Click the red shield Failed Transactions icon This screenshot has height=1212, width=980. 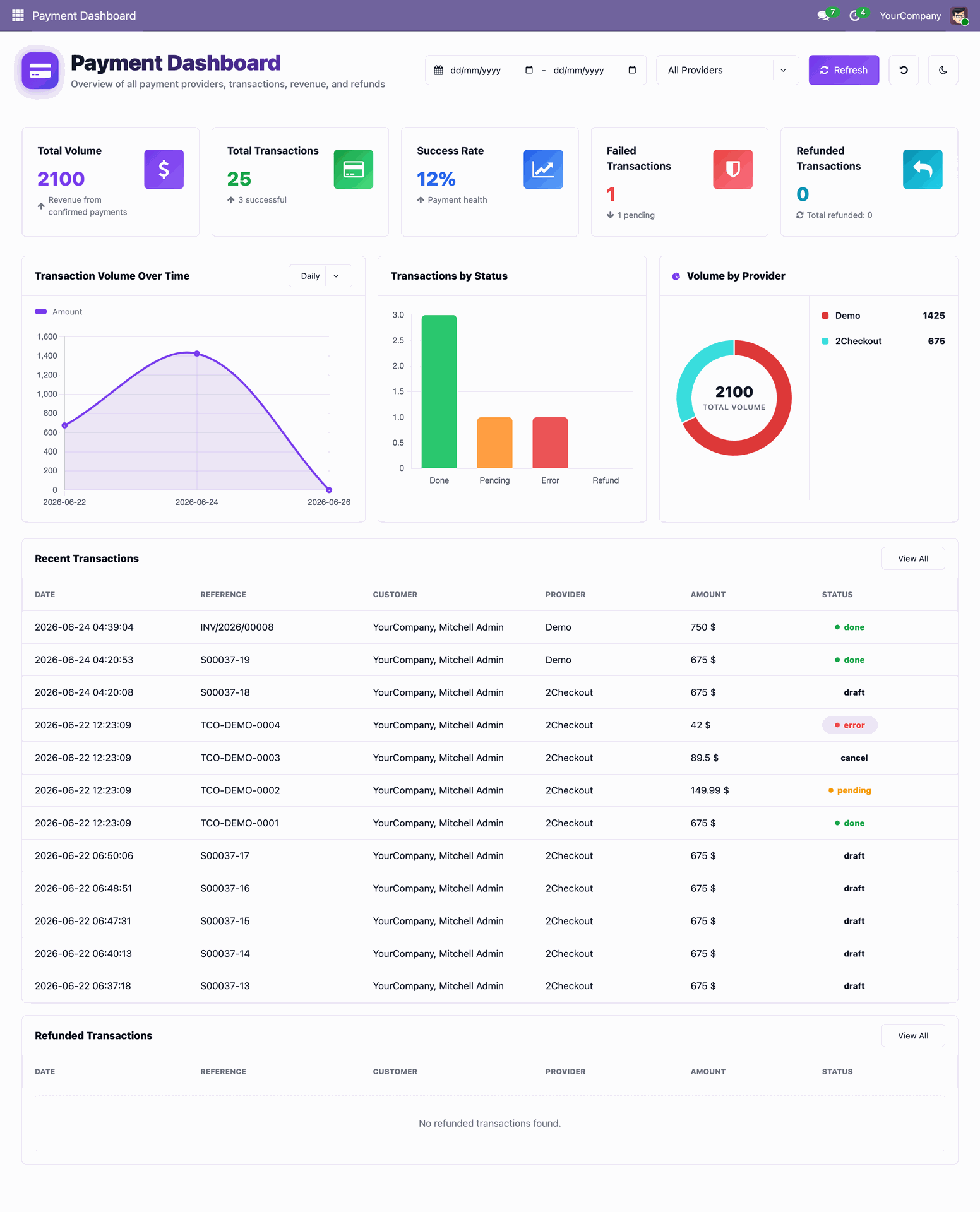[x=732, y=169]
